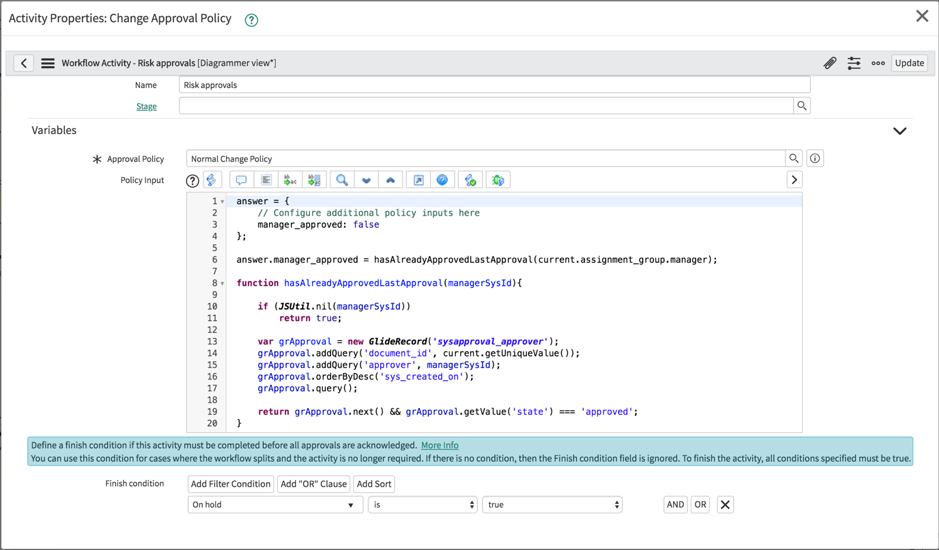The image size is (939, 550).
Task: Toggle full screen editor icon
Action: (419, 180)
